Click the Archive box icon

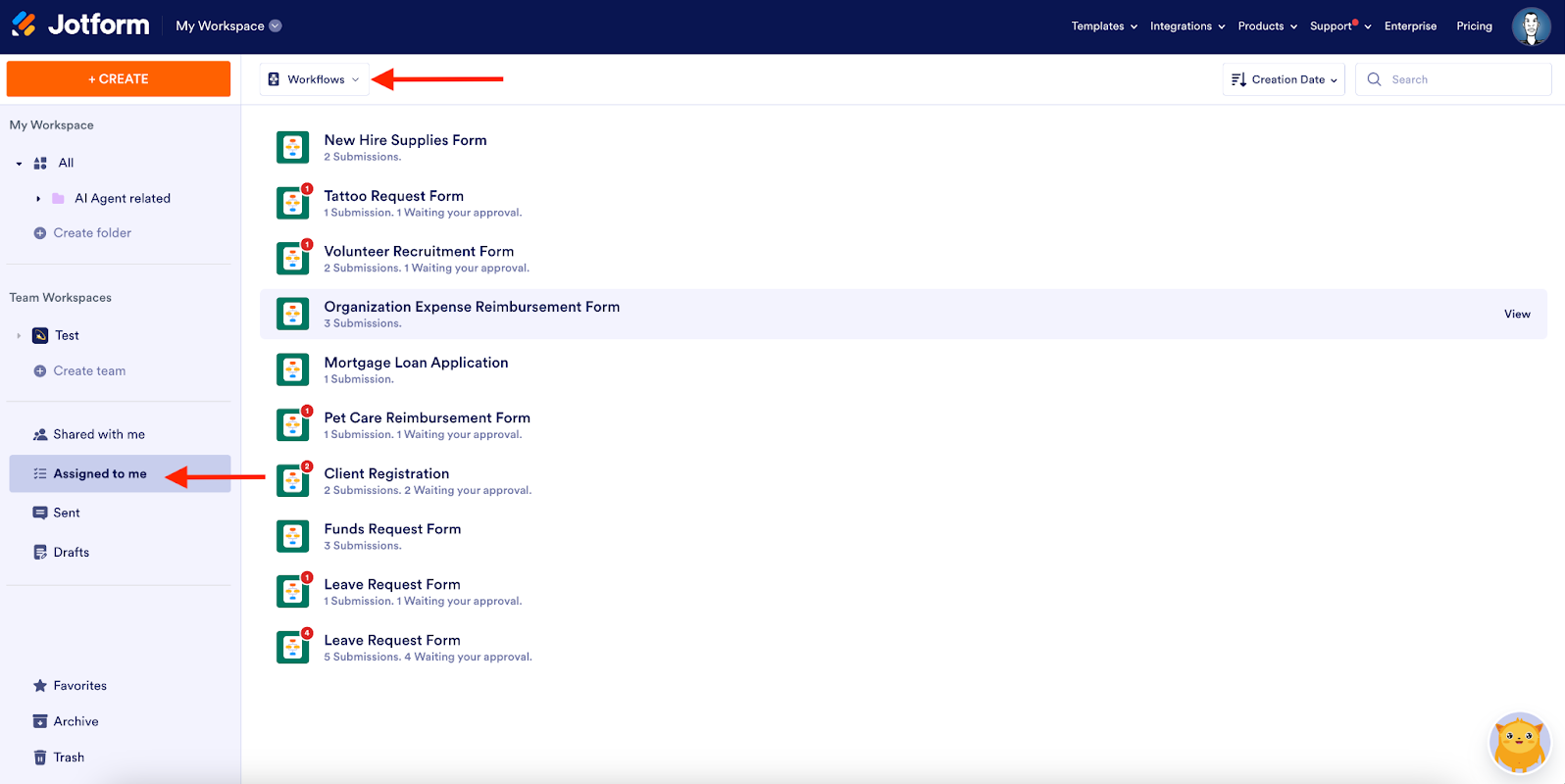(x=40, y=721)
